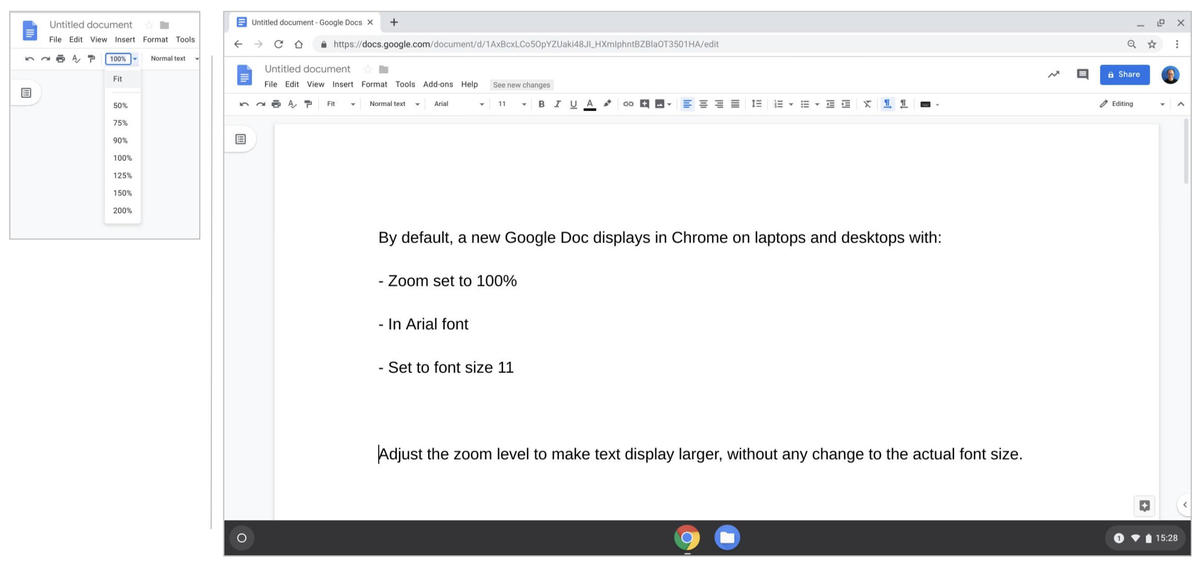Open the status tray showing 15:28
The width and height of the screenshot is (1200, 572).
[x=1146, y=538]
